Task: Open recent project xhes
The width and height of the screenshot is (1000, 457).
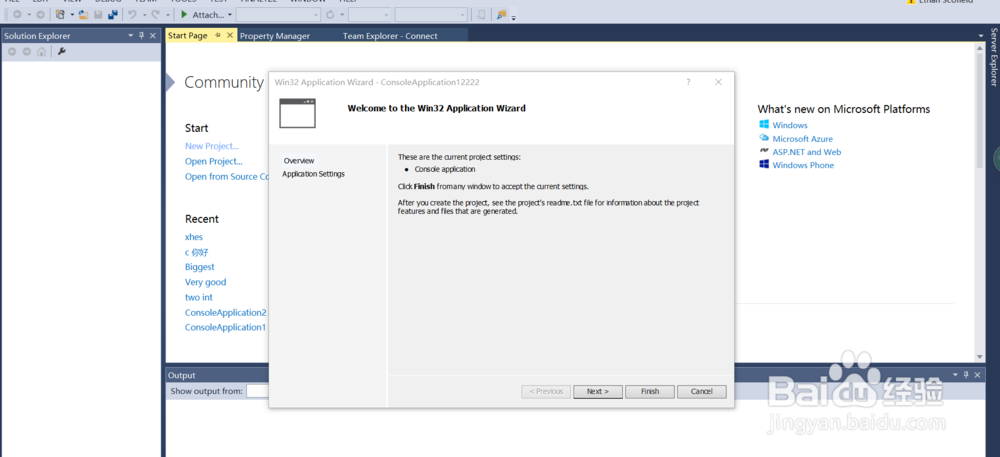Action: click(x=194, y=236)
